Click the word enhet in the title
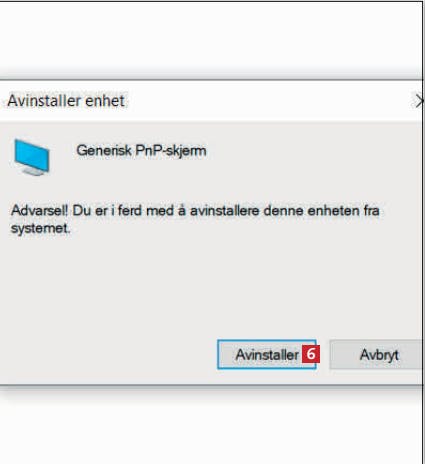The width and height of the screenshot is (425, 464). coord(105,101)
